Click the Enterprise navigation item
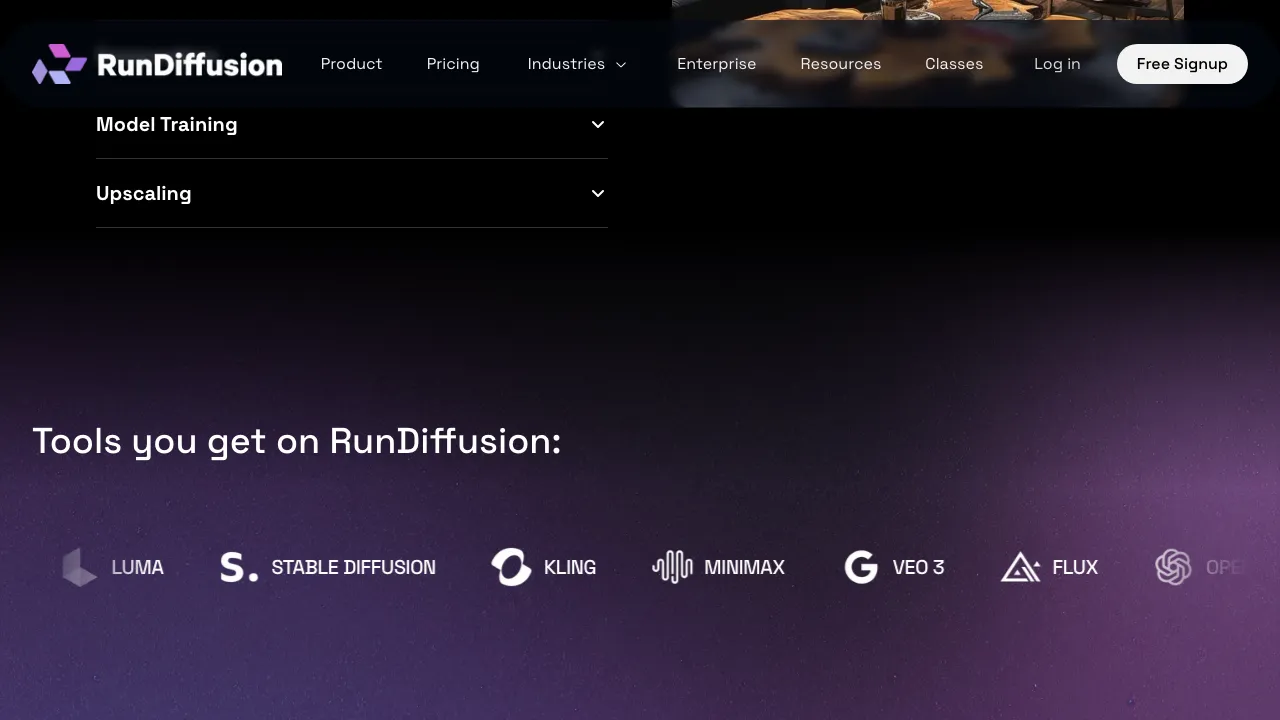Image resolution: width=1280 pixels, height=720 pixels. tap(716, 63)
